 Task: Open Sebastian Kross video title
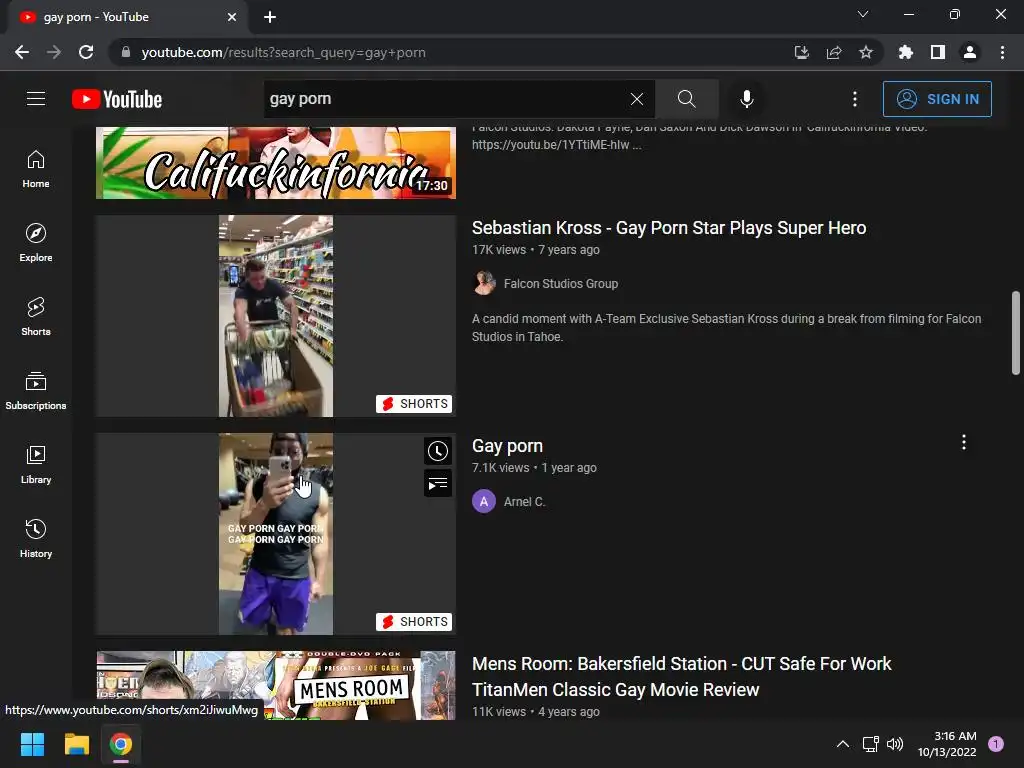(669, 227)
